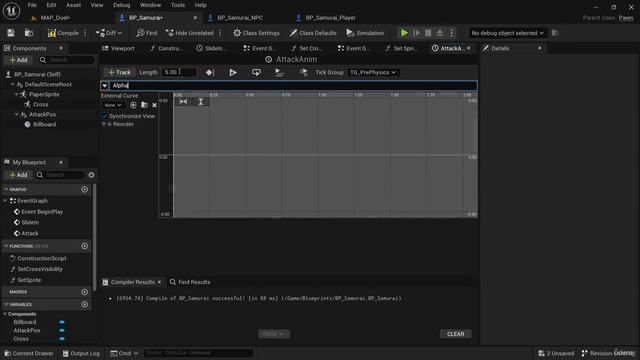Zoom curve to fit vertically

pyautogui.click(x=200, y=102)
